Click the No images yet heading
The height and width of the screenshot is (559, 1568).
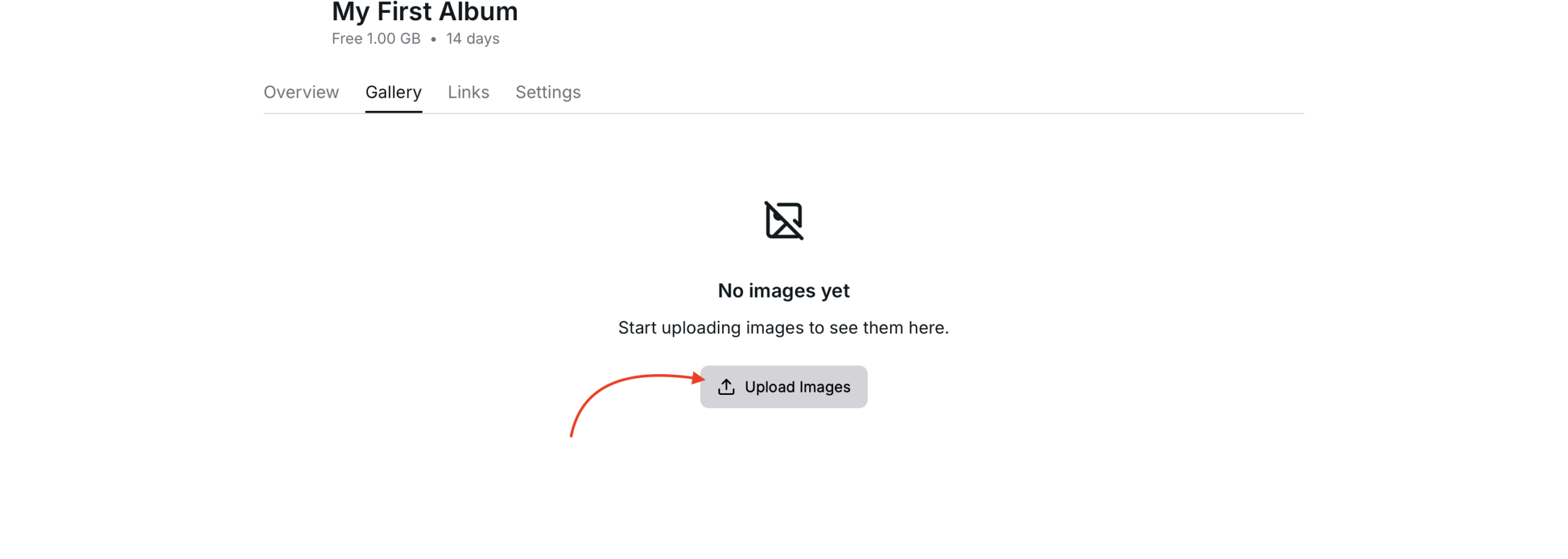tap(783, 290)
